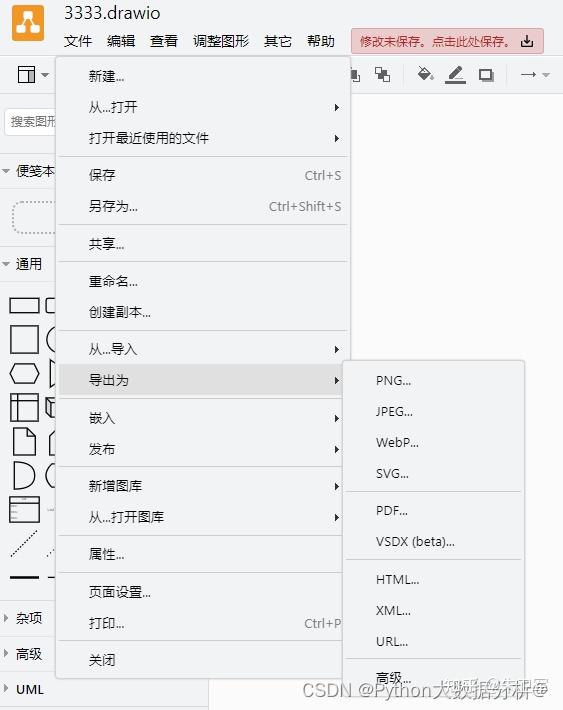The image size is (563, 710).
Task: Choose 创建副本... in the file menu
Action: pos(203,312)
